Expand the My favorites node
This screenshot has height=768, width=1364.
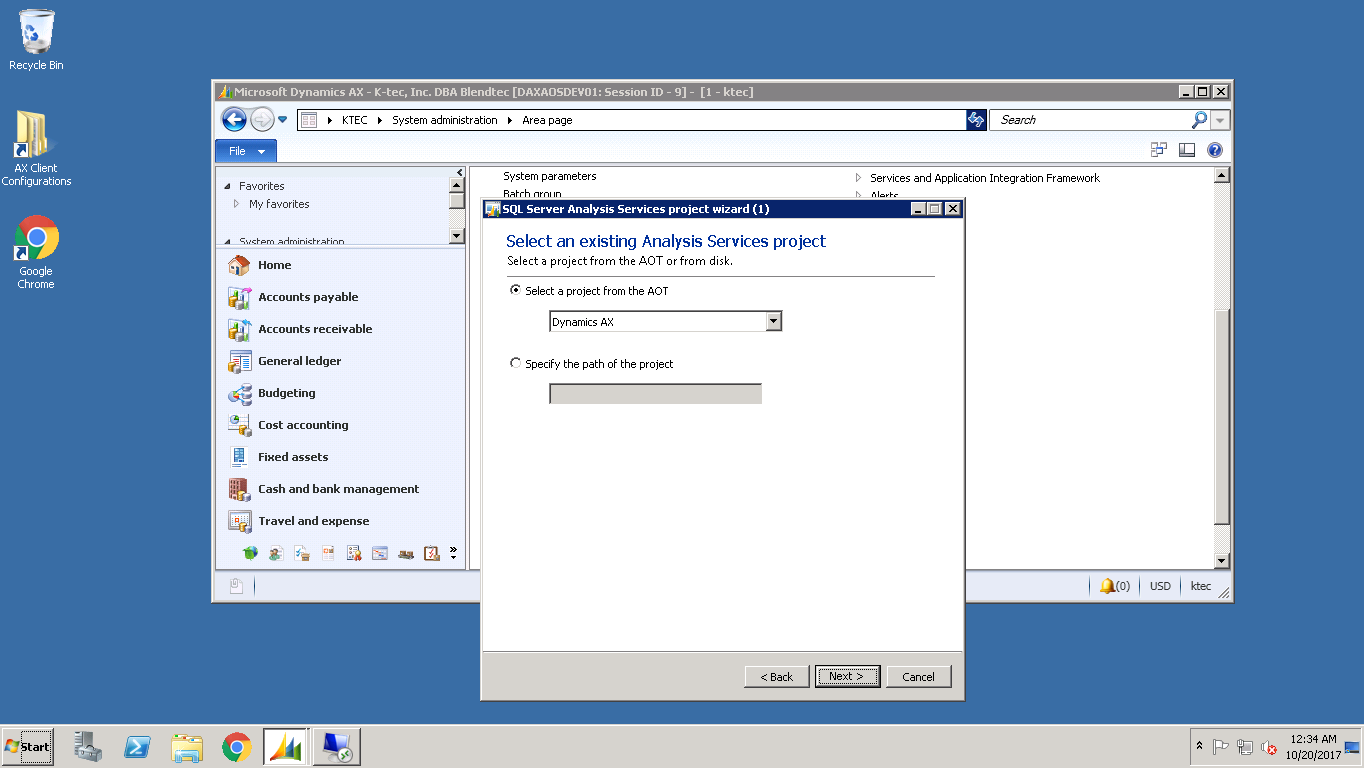tap(237, 204)
